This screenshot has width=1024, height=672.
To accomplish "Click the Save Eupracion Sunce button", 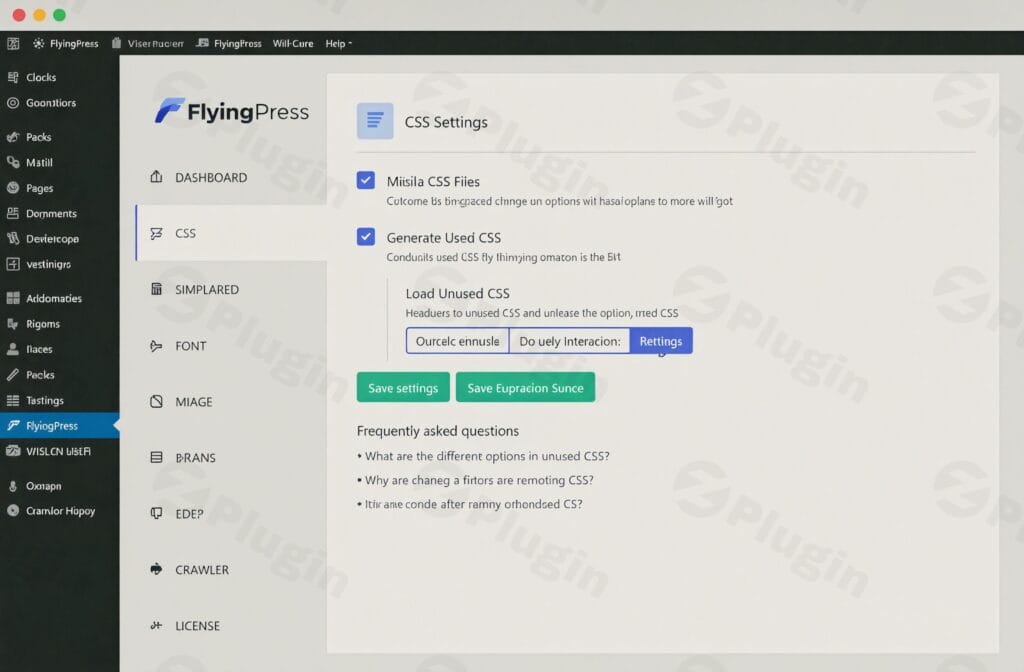I will [526, 387].
